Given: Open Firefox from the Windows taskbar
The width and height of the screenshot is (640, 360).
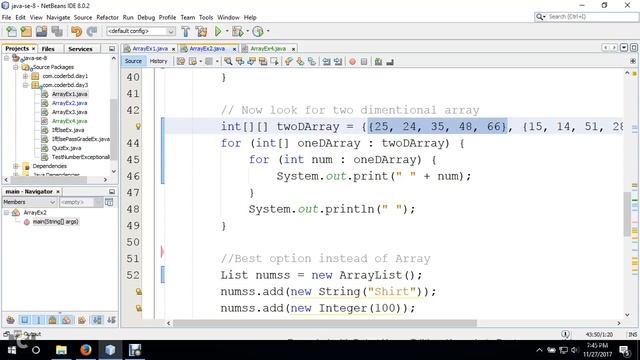Looking at the screenshot, I should coord(86,350).
